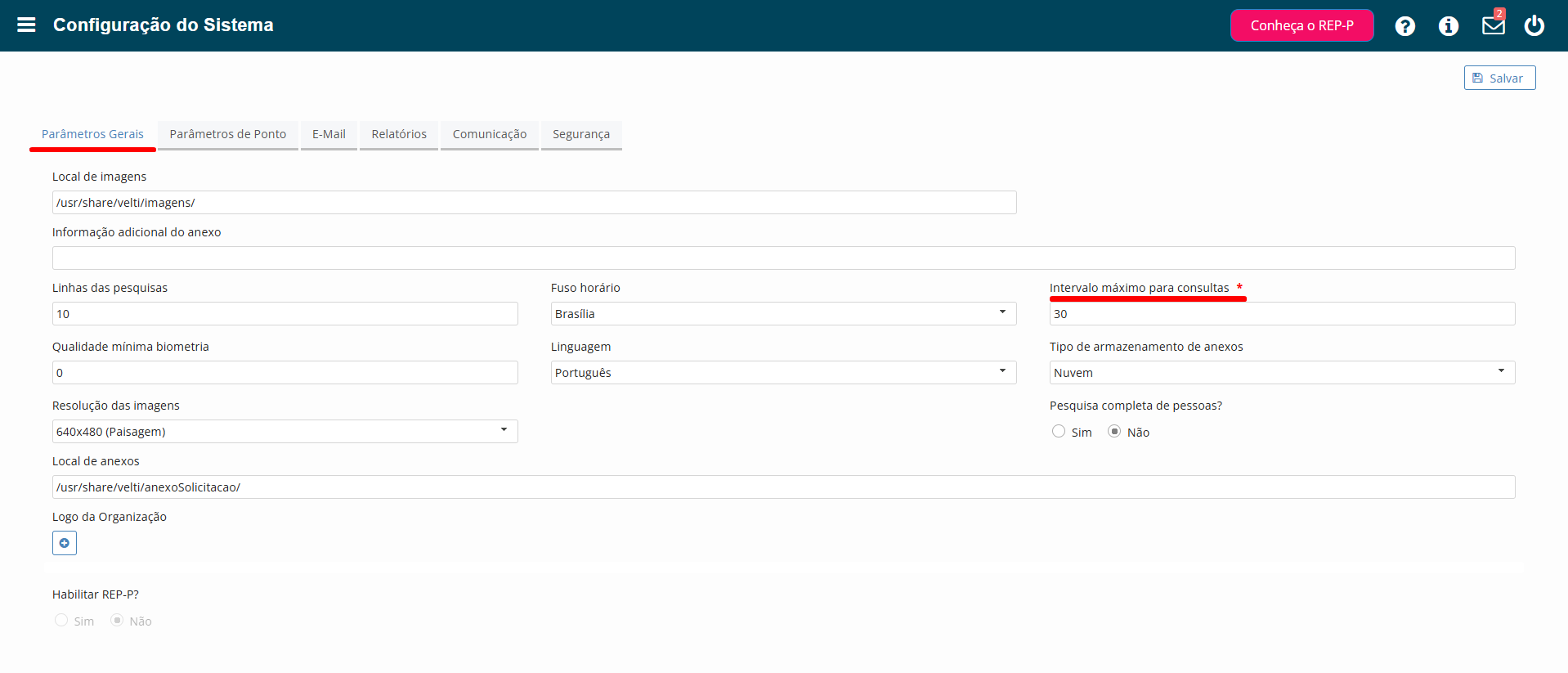Select Não for Pesquisa completa de pessoas
The width and height of the screenshot is (1568, 673).
1114,431
